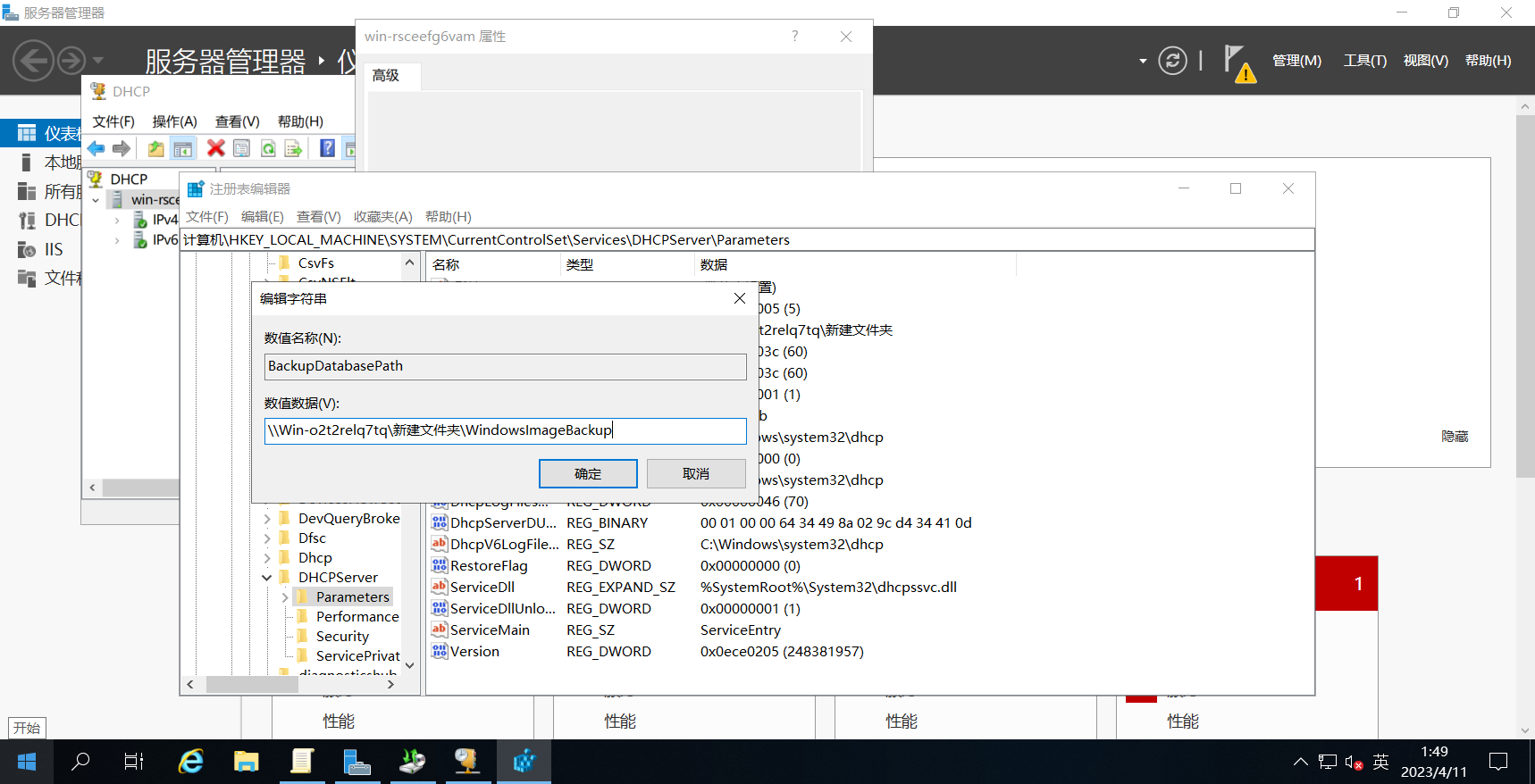This screenshot has height=784, width=1535.
Task: Open the 编辑(E) menu in Registry Editor
Action: 263,217
